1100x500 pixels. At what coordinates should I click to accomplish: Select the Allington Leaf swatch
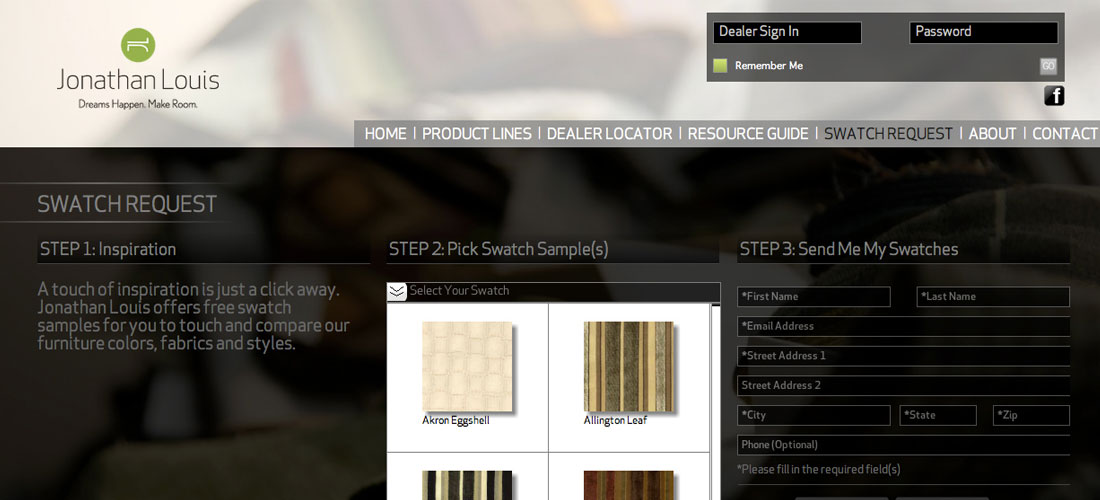pos(629,366)
